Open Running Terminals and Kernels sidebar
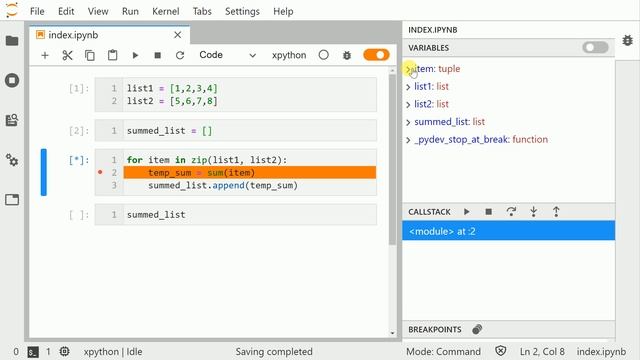Screen dimensions: 640x360 pos(12,80)
